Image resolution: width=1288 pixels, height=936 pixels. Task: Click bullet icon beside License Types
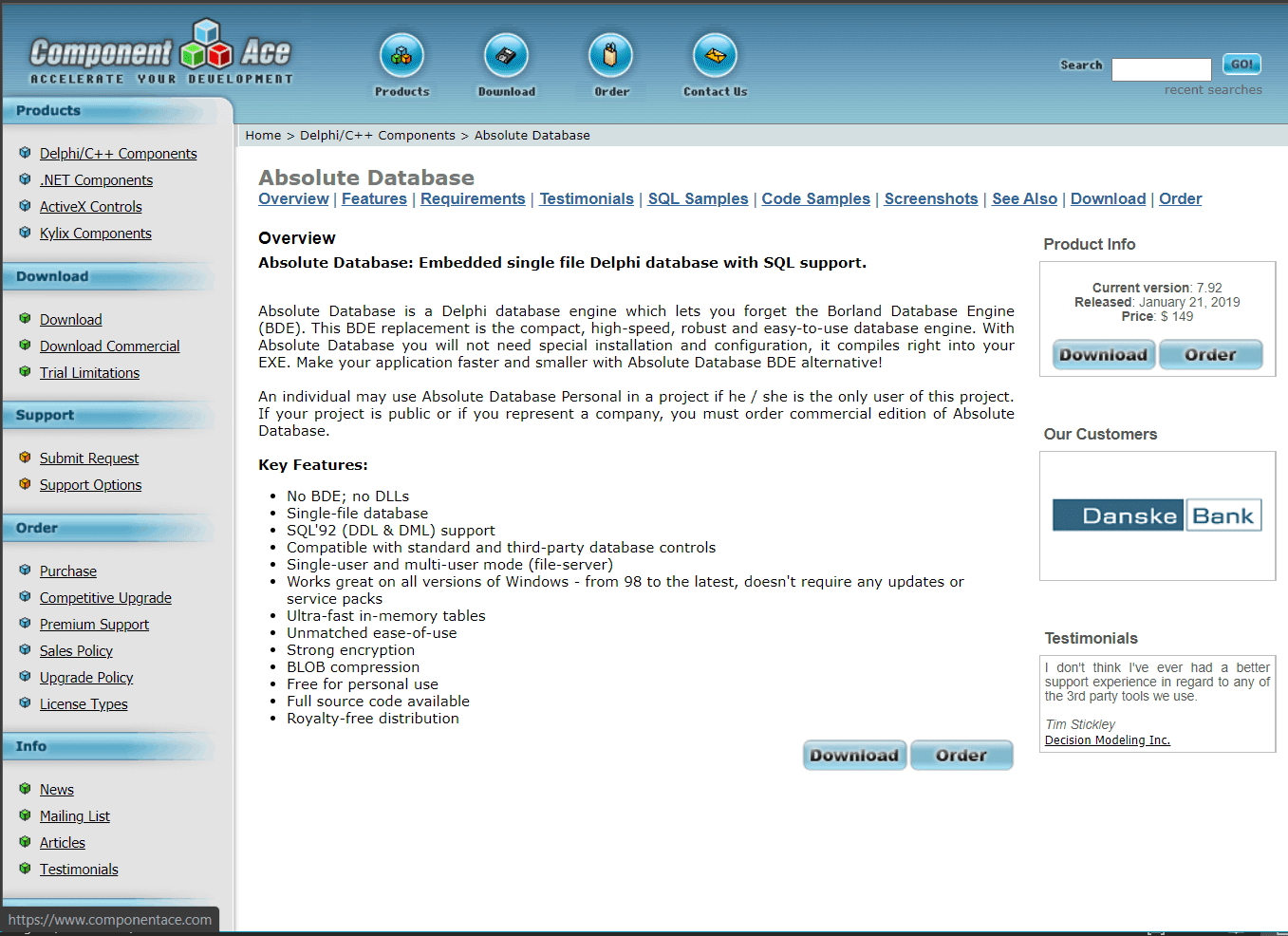[x=25, y=703]
